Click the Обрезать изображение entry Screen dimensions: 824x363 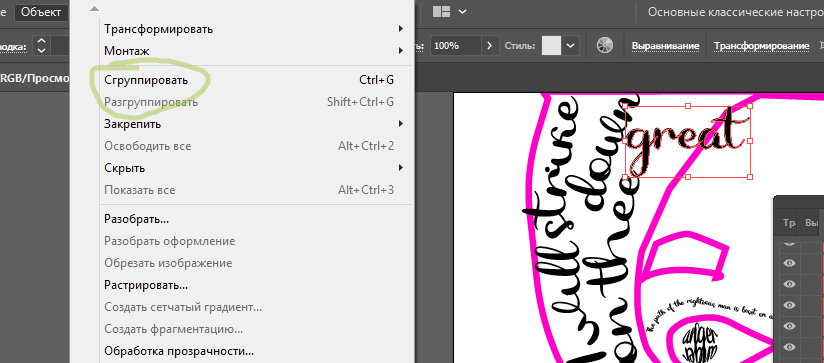tap(254, 263)
